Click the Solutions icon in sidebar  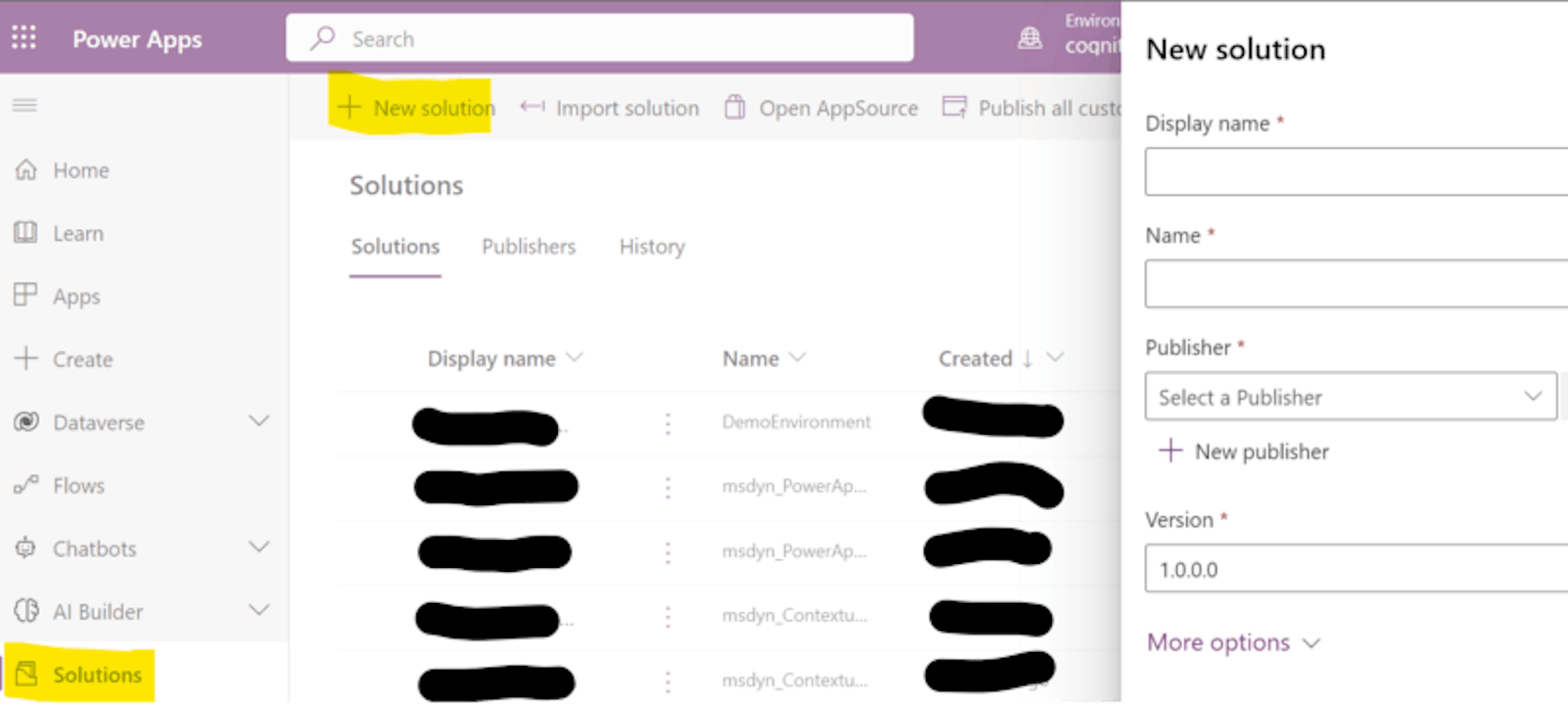[x=26, y=674]
